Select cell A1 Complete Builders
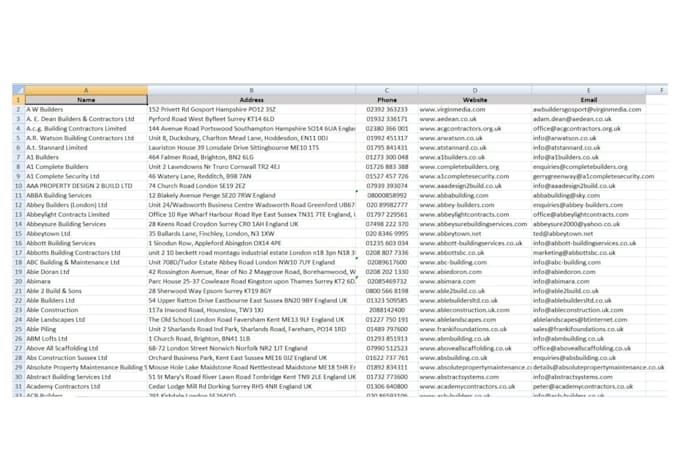 pos(86,167)
